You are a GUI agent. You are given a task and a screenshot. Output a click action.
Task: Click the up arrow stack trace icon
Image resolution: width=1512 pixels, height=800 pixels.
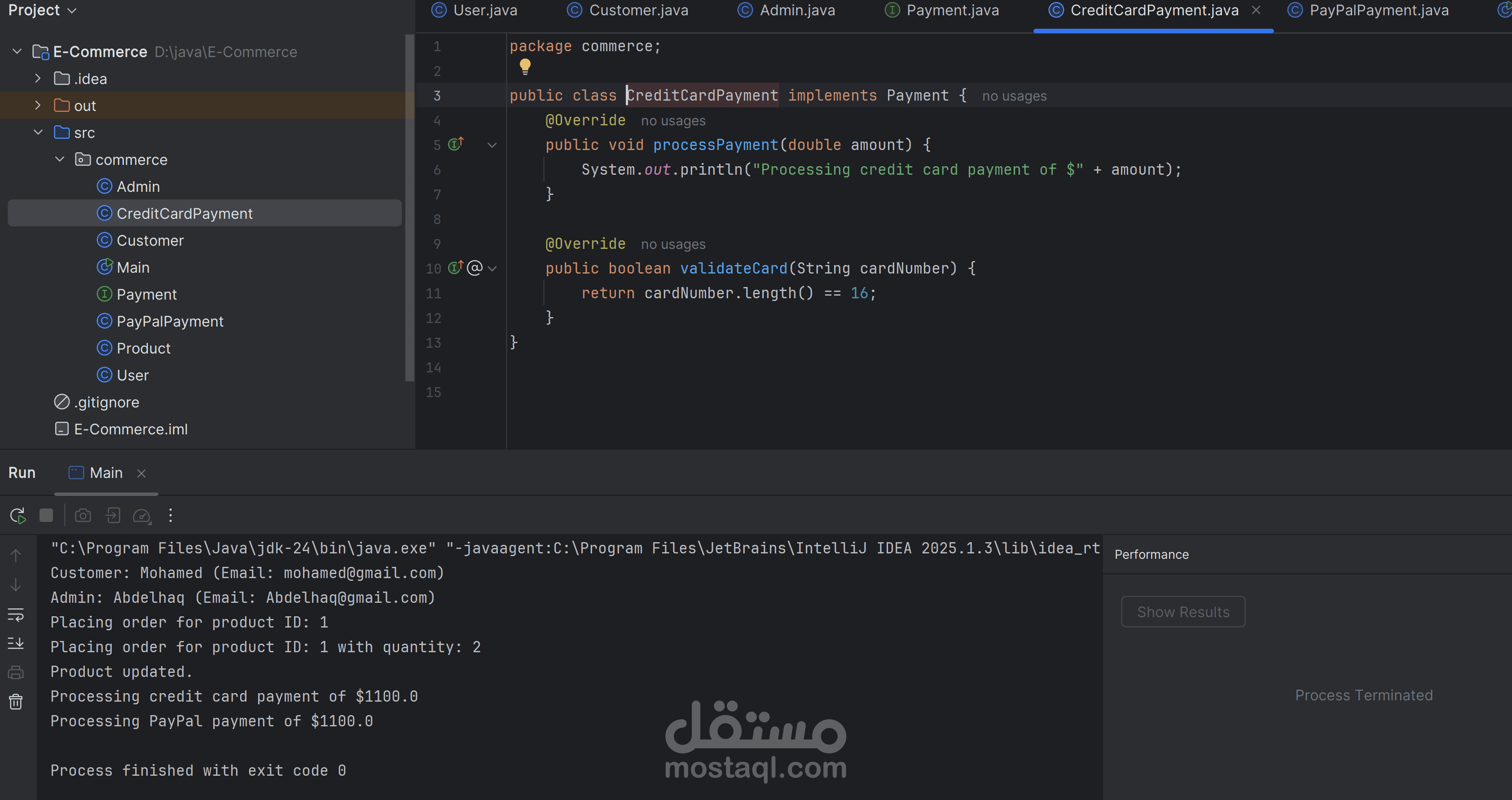[x=16, y=555]
